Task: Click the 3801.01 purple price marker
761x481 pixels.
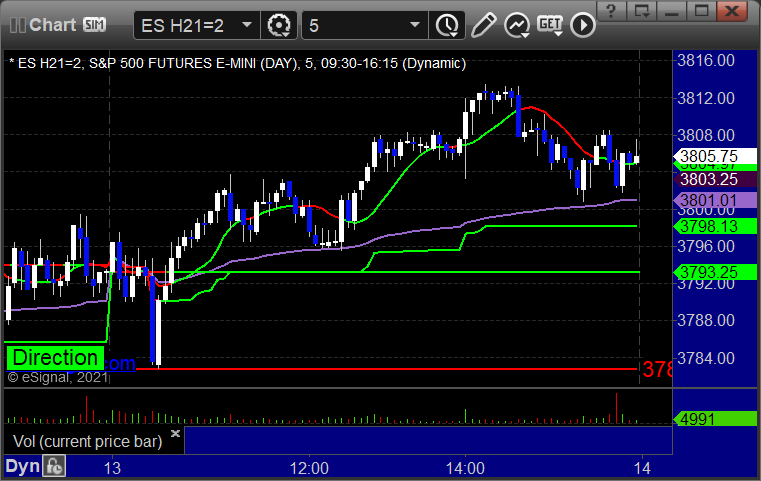Action: click(714, 200)
